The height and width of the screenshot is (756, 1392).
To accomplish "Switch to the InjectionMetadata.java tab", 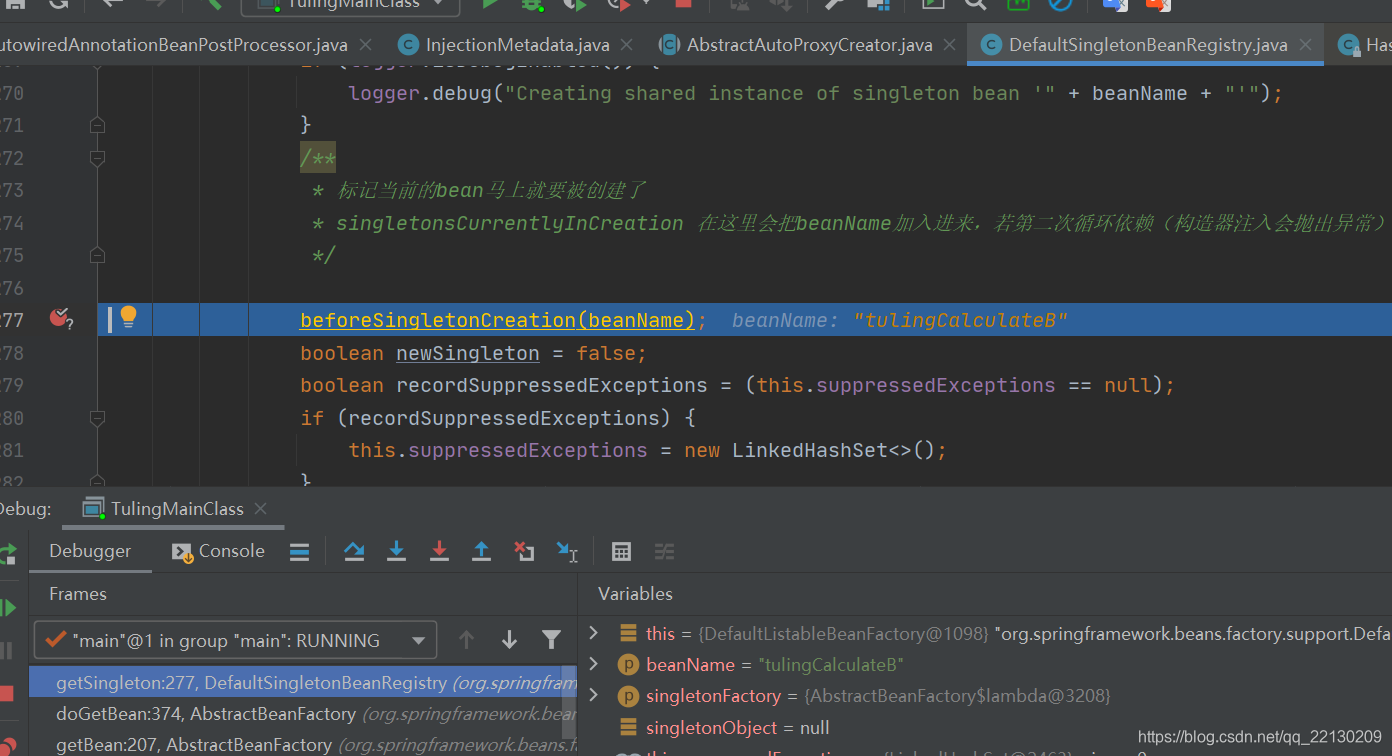I will tap(517, 45).
